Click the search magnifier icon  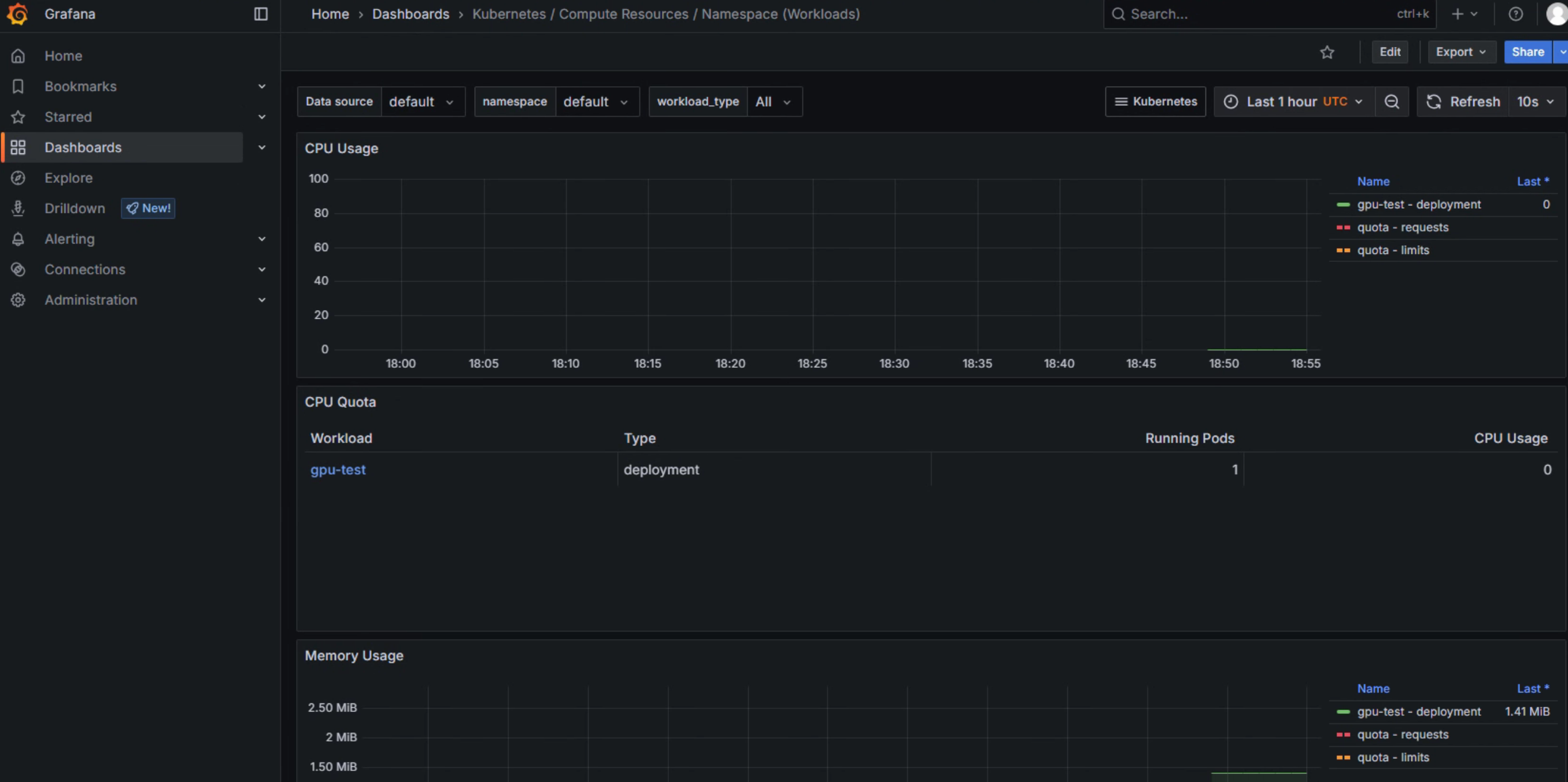pos(1118,14)
